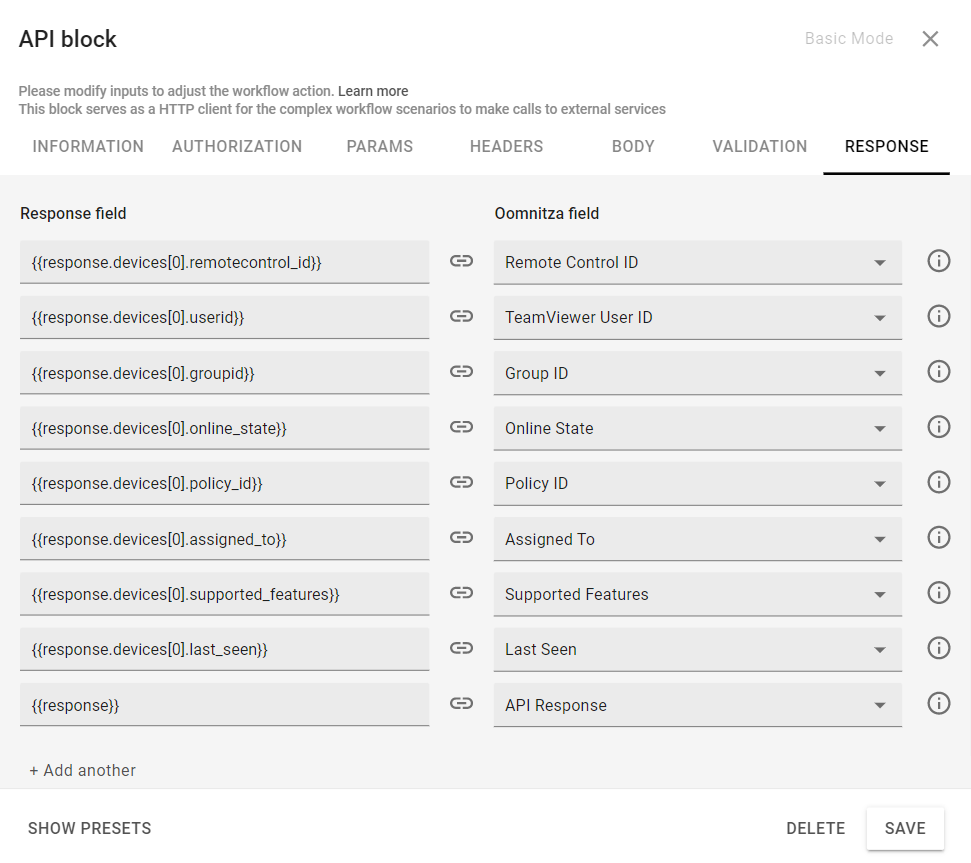Follow the Learn more link
The image size is (971, 863).
coord(373,91)
